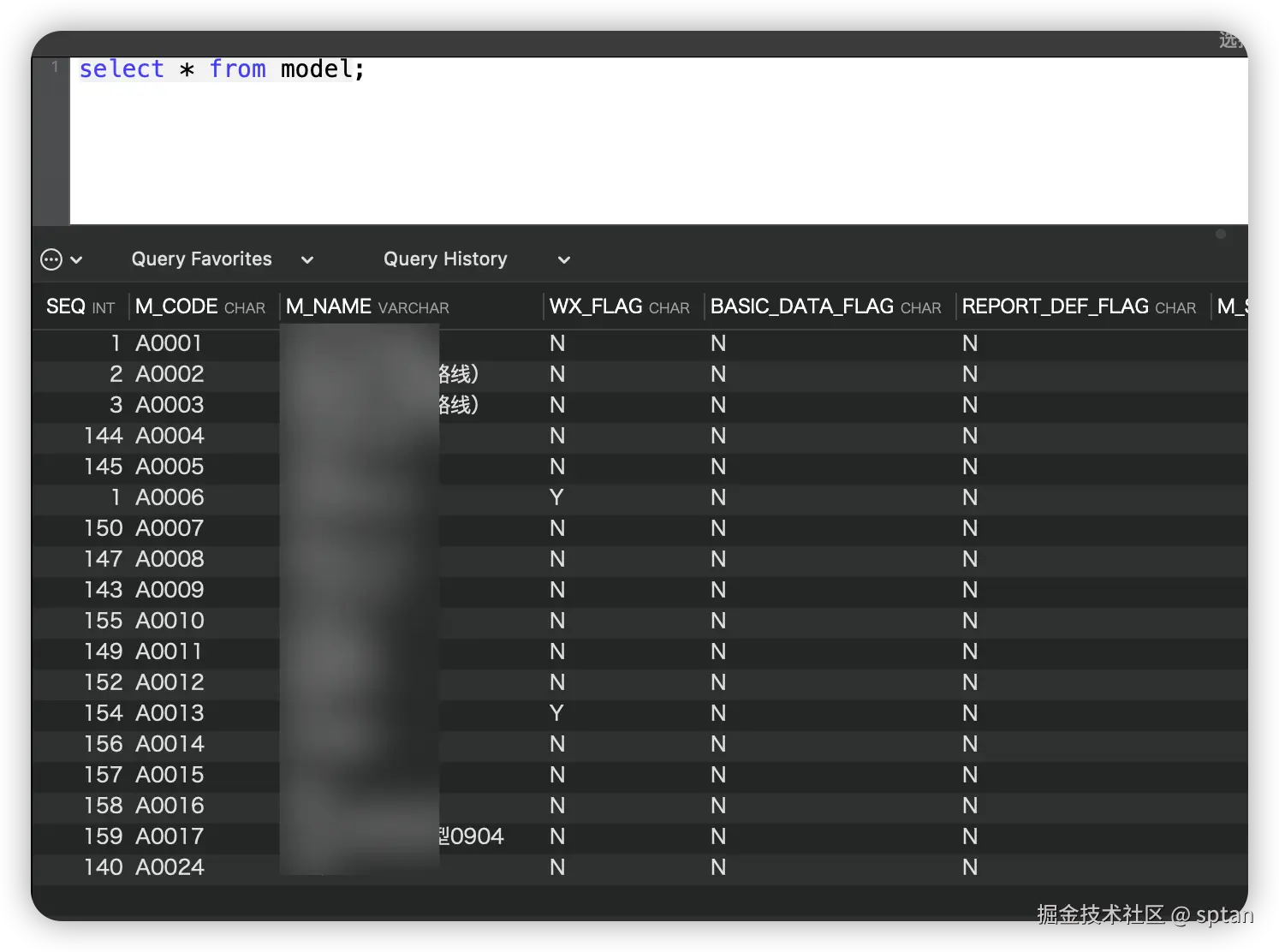Click SEQ value 149
This screenshot has height=952, width=1279.
coord(104,652)
